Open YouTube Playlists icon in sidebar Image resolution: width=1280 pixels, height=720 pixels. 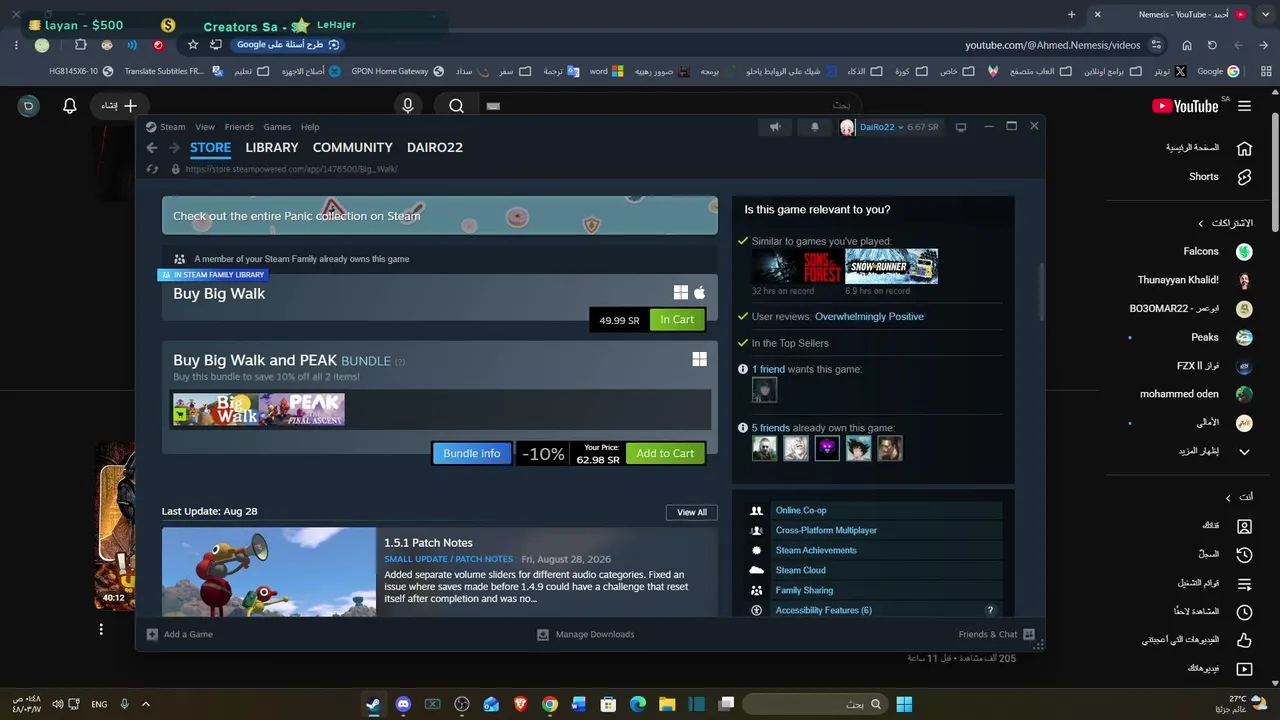pyautogui.click(x=1245, y=583)
